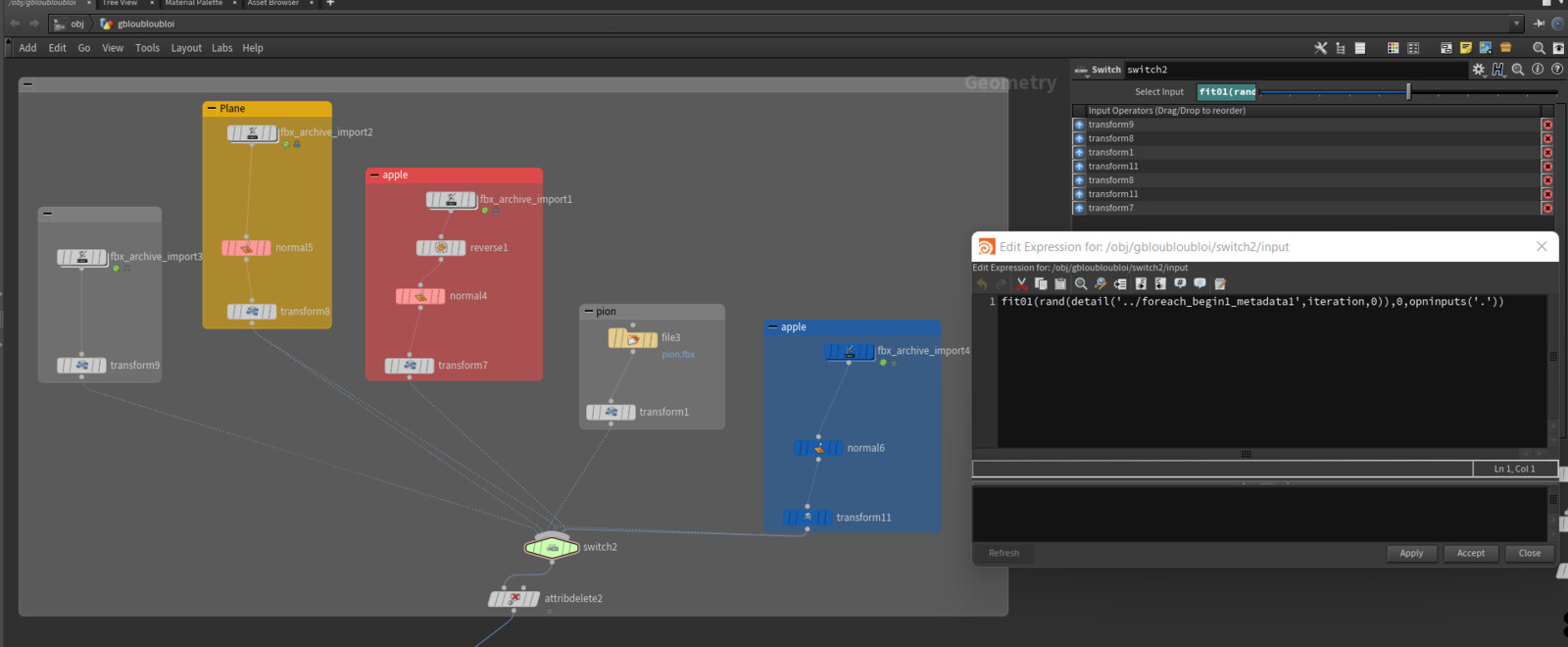Click the orange box icon in network toolbar
The height and width of the screenshot is (647, 1568).
pyautogui.click(x=1506, y=48)
